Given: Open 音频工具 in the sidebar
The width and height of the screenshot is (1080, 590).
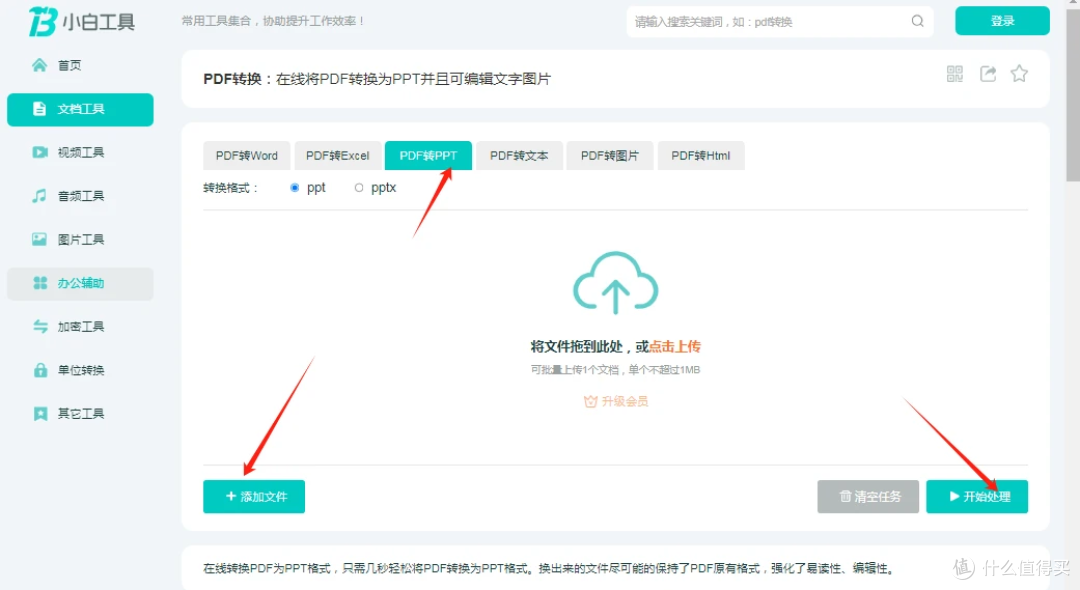Looking at the screenshot, I should point(80,196).
